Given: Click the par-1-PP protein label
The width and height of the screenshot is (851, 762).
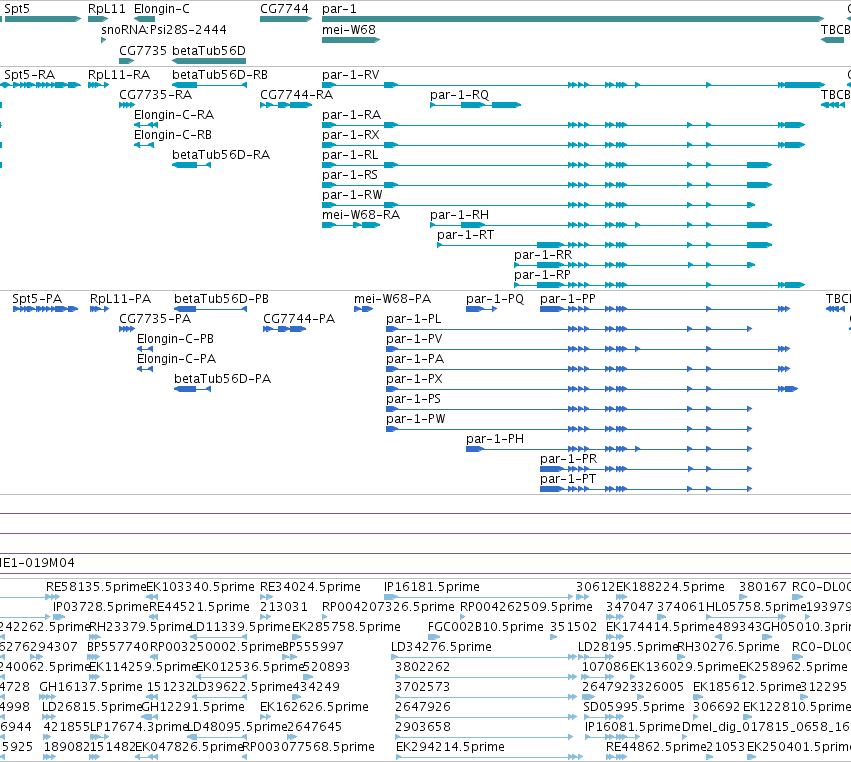Looking at the screenshot, I should [568, 299].
